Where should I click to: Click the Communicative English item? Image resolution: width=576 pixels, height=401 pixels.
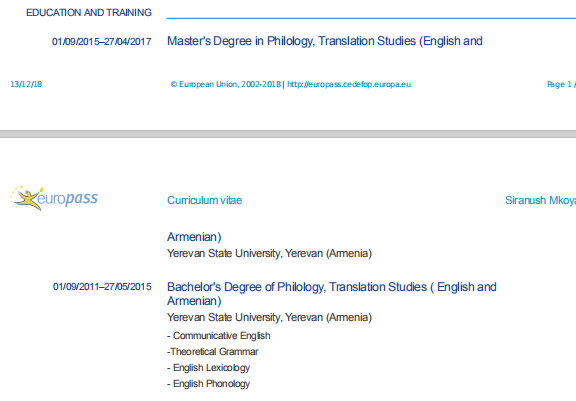[219, 336]
